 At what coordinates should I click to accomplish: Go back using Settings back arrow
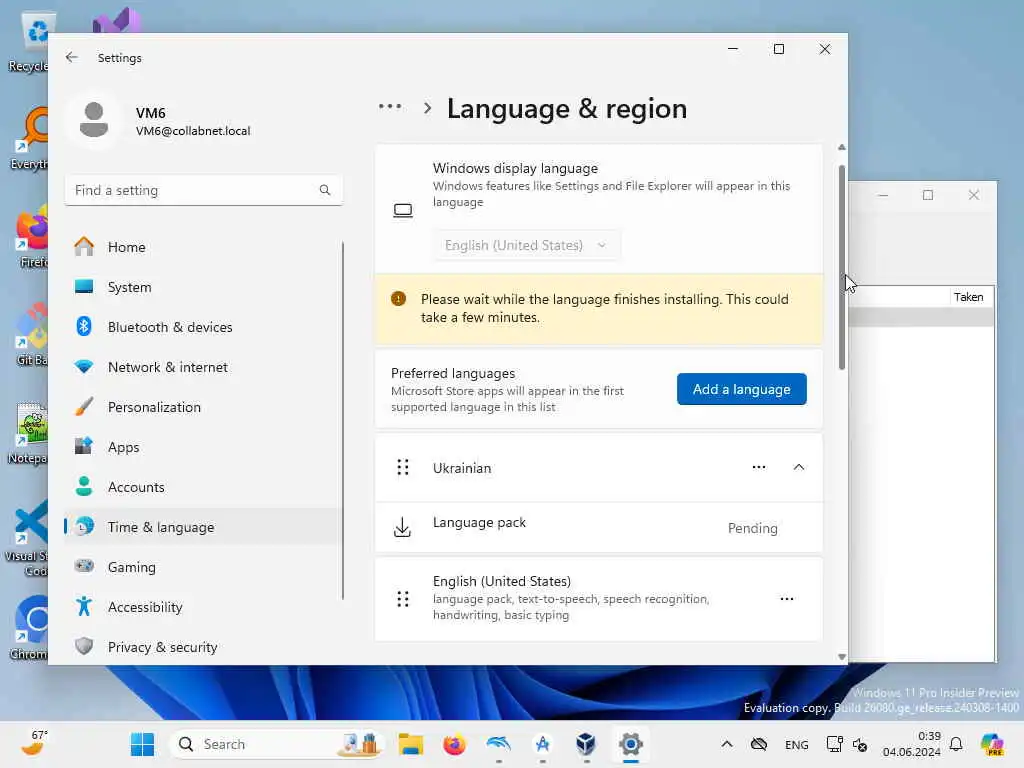pyautogui.click(x=72, y=57)
